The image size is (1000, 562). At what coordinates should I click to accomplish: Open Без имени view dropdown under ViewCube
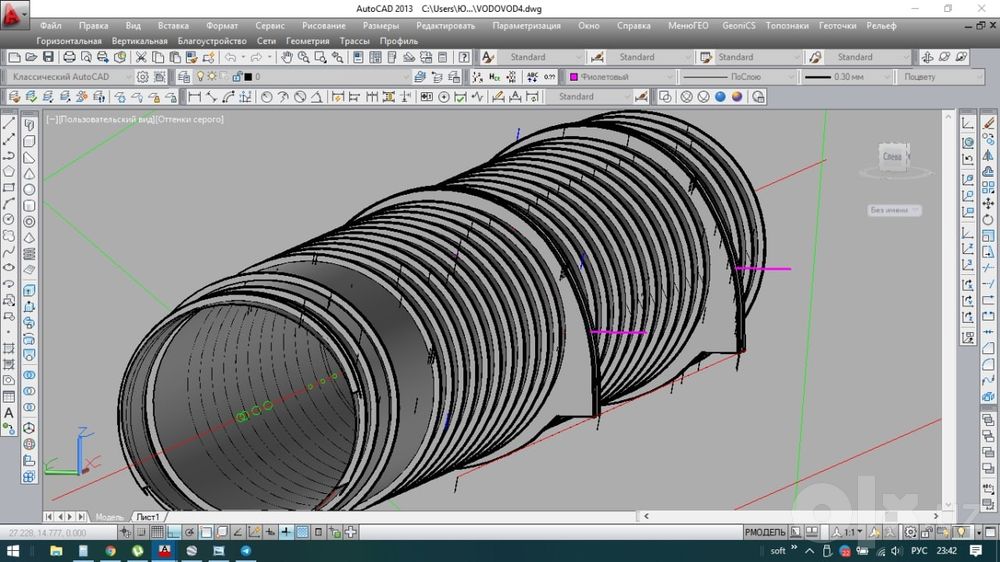click(x=893, y=210)
